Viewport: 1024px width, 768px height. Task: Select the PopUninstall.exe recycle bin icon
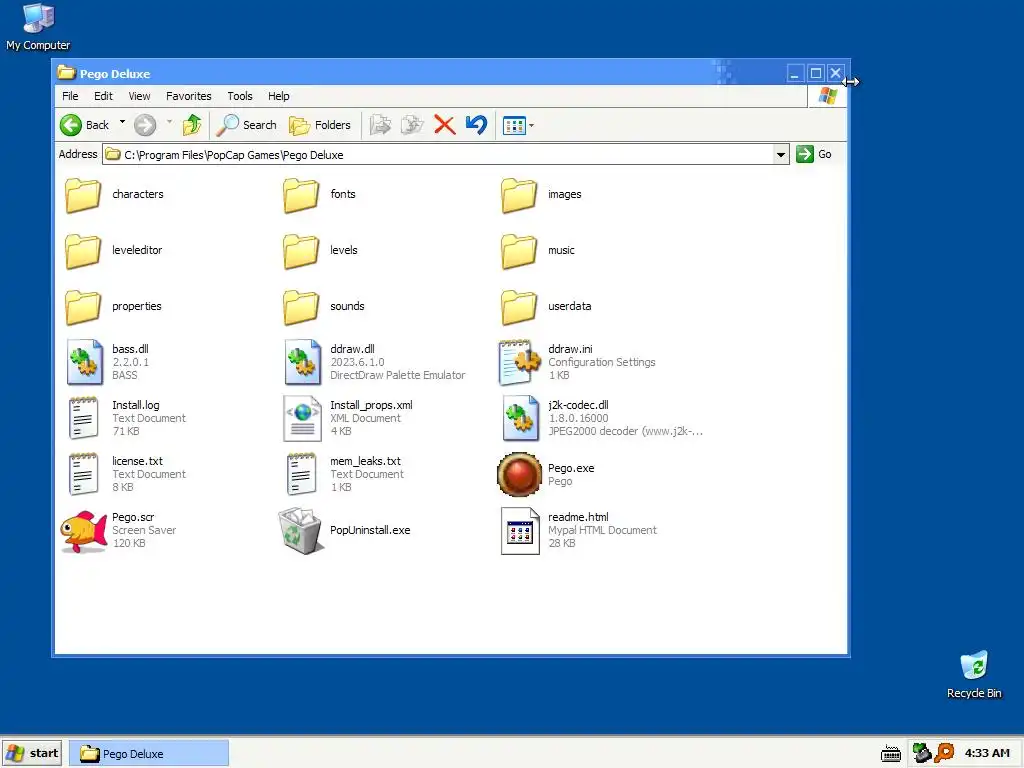[x=300, y=531]
